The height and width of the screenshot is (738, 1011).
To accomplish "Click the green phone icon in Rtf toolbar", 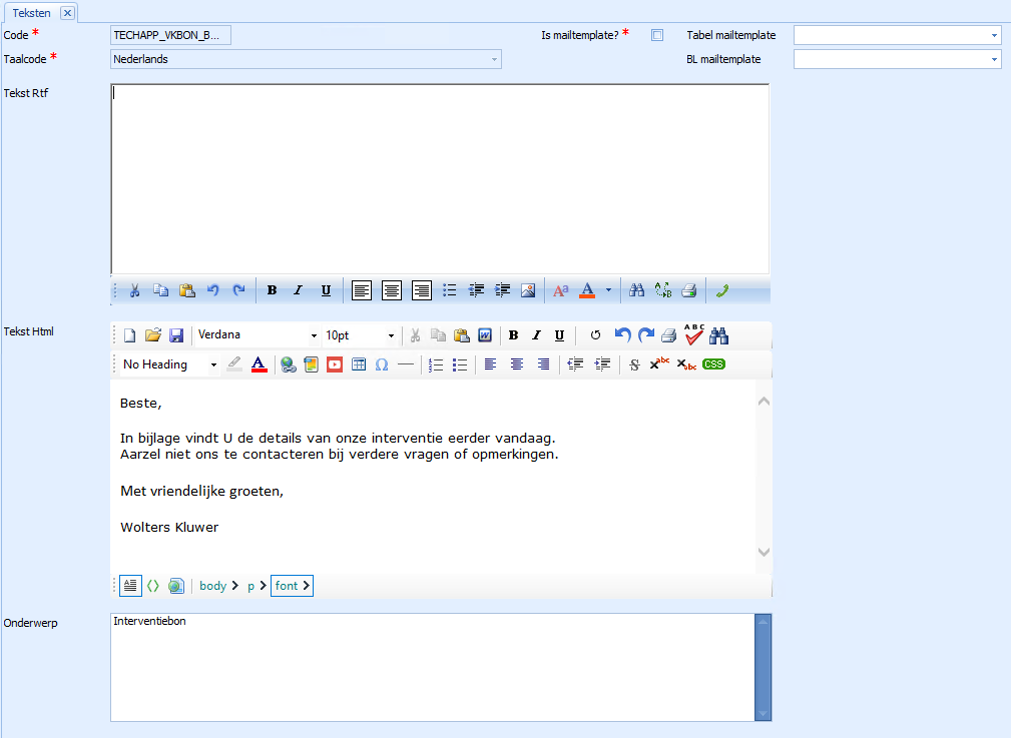I will (x=721, y=291).
